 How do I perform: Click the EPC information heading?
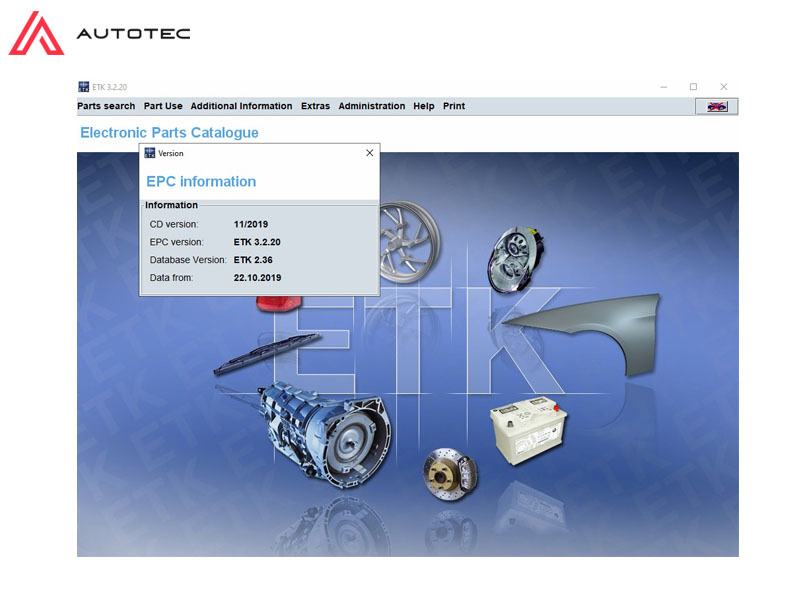coord(201,182)
